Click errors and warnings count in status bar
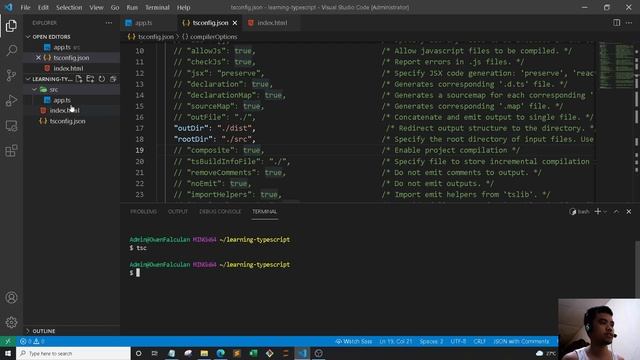This screenshot has width=640, height=360. 32,341
